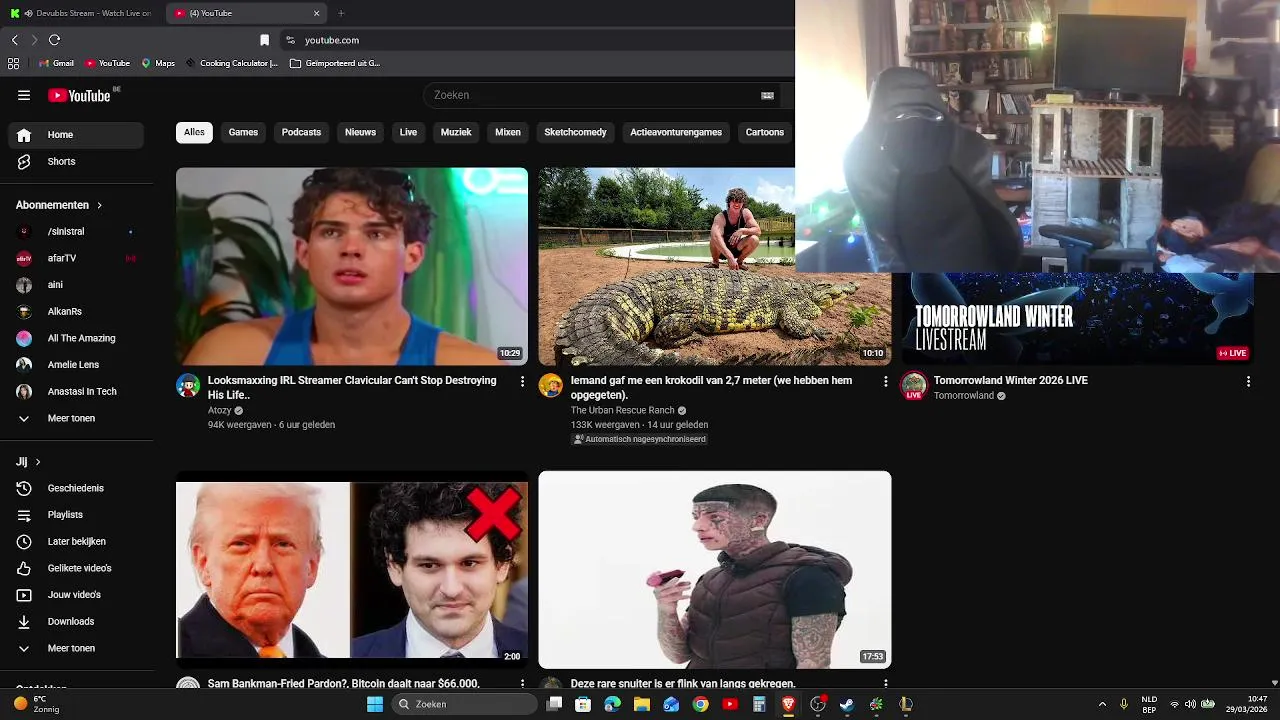1280x720 pixels.
Task: Show hidden system tray icons
Action: (x=1102, y=704)
